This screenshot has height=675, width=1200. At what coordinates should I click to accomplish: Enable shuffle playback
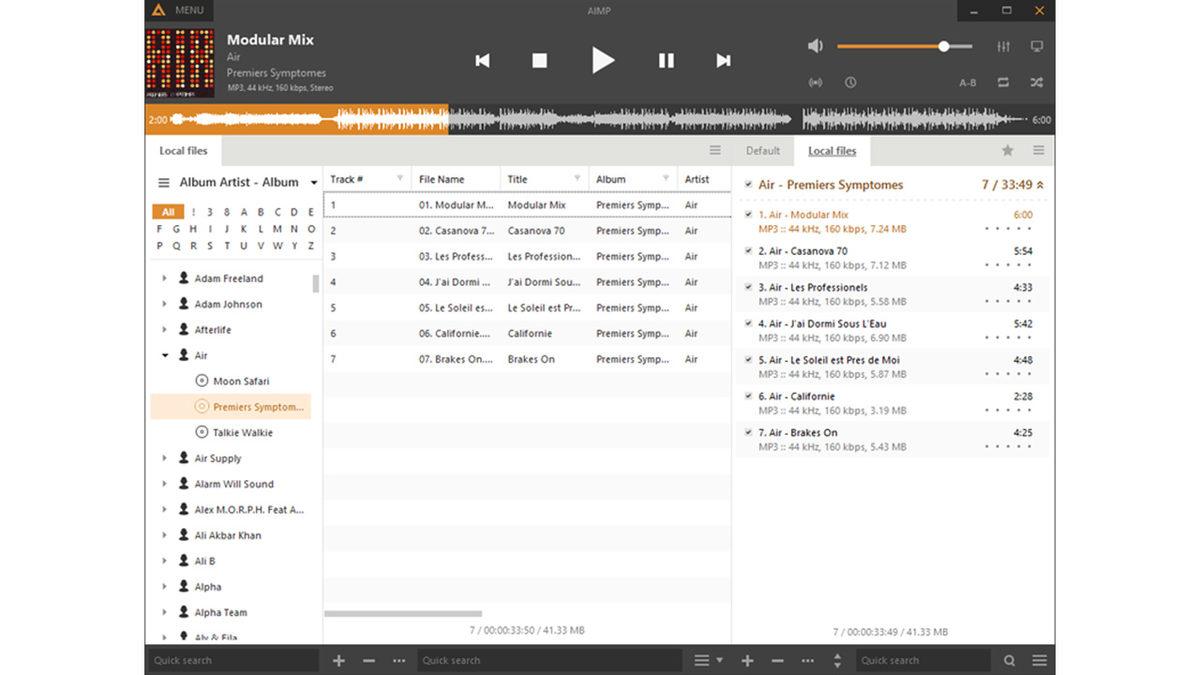1037,82
